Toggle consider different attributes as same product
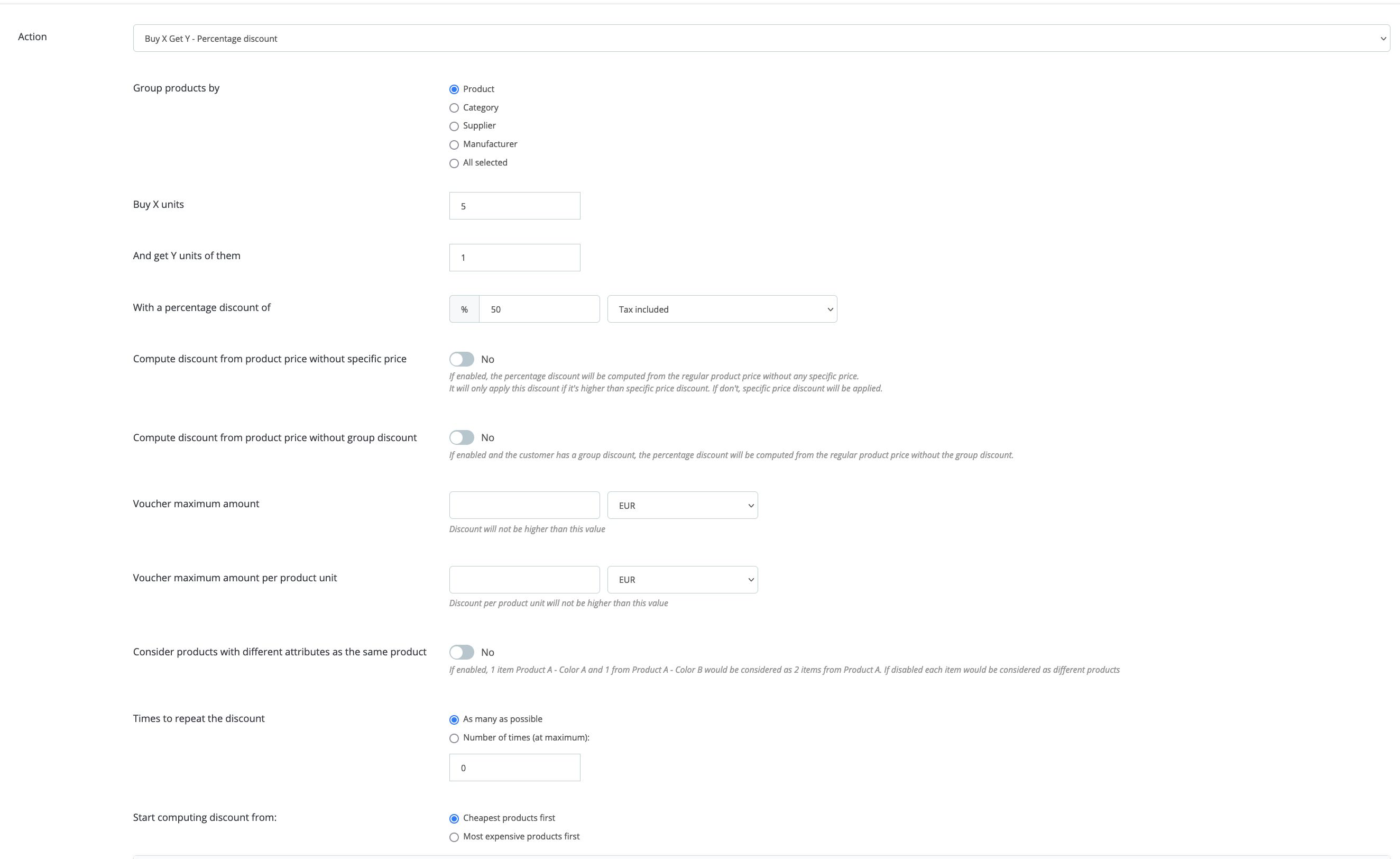Image resolution: width=1400 pixels, height=859 pixels. tap(462, 652)
